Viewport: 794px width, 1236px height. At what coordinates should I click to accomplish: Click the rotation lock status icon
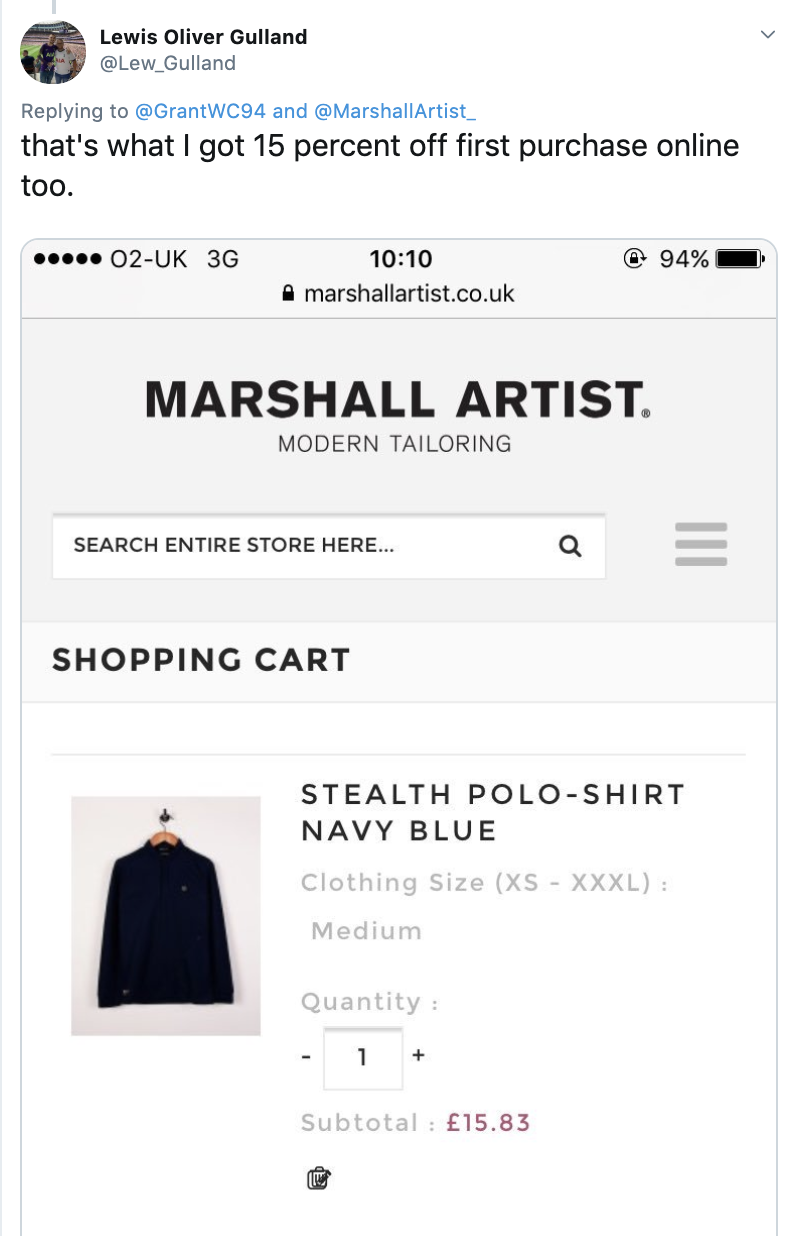[634, 259]
